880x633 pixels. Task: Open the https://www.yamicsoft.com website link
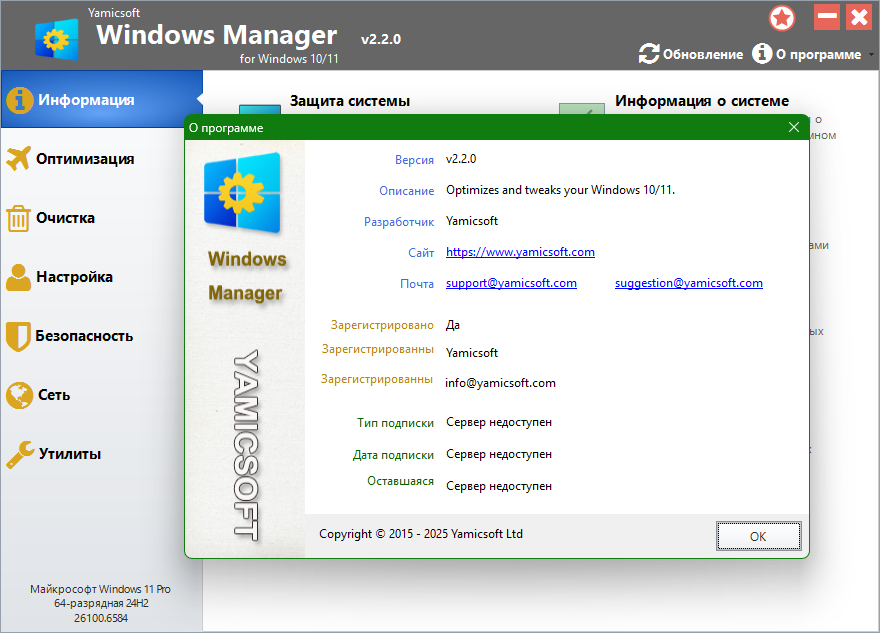click(520, 252)
